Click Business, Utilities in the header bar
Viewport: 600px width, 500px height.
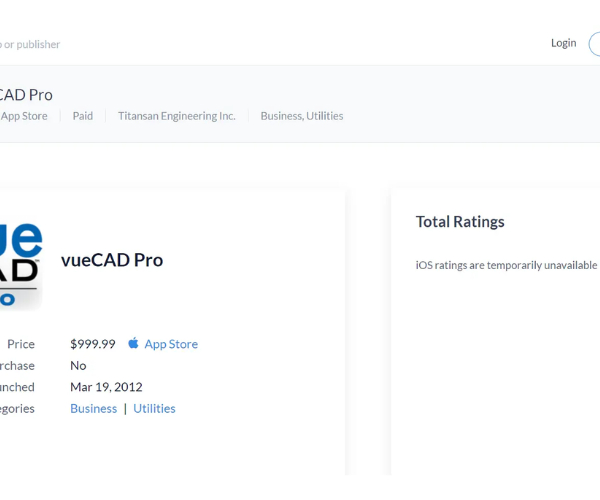pyautogui.click(x=302, y=116)
